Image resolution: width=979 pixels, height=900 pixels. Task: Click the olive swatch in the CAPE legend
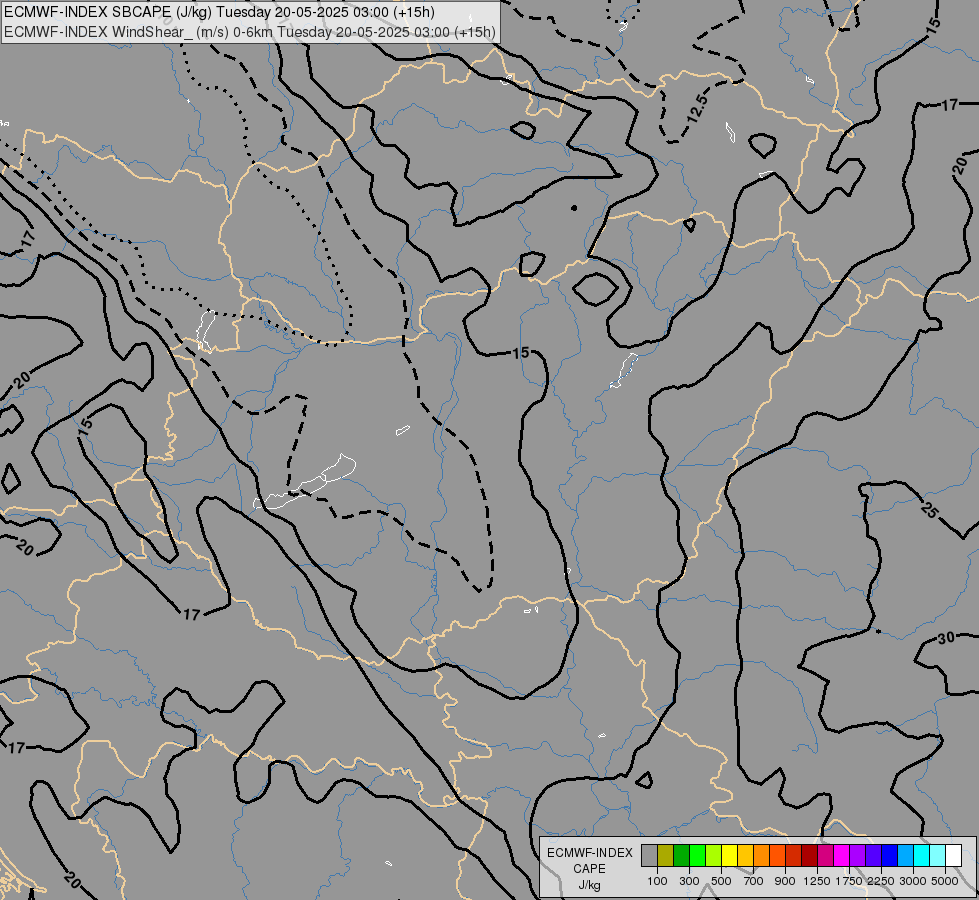click(x=666, y=856)
